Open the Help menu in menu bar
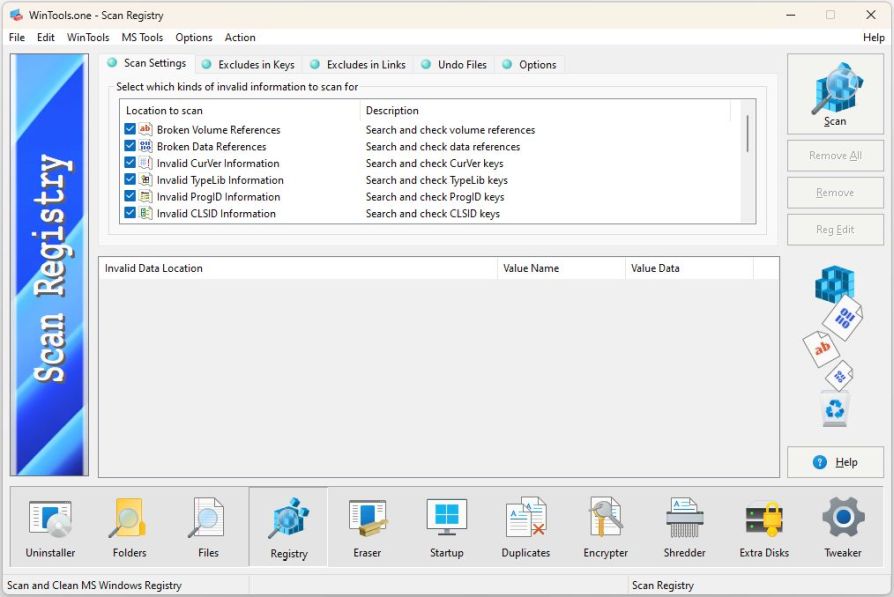 873,37
